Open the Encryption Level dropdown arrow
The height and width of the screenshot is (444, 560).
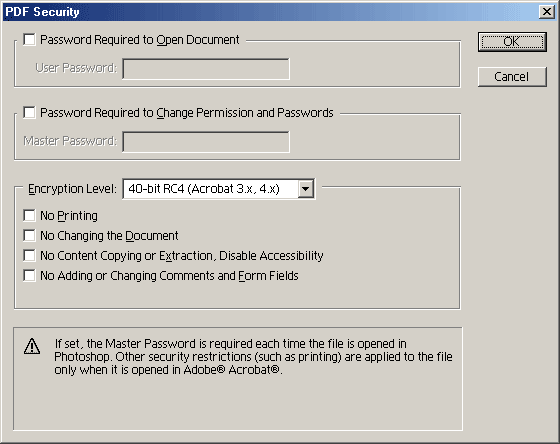pos(306,189)
